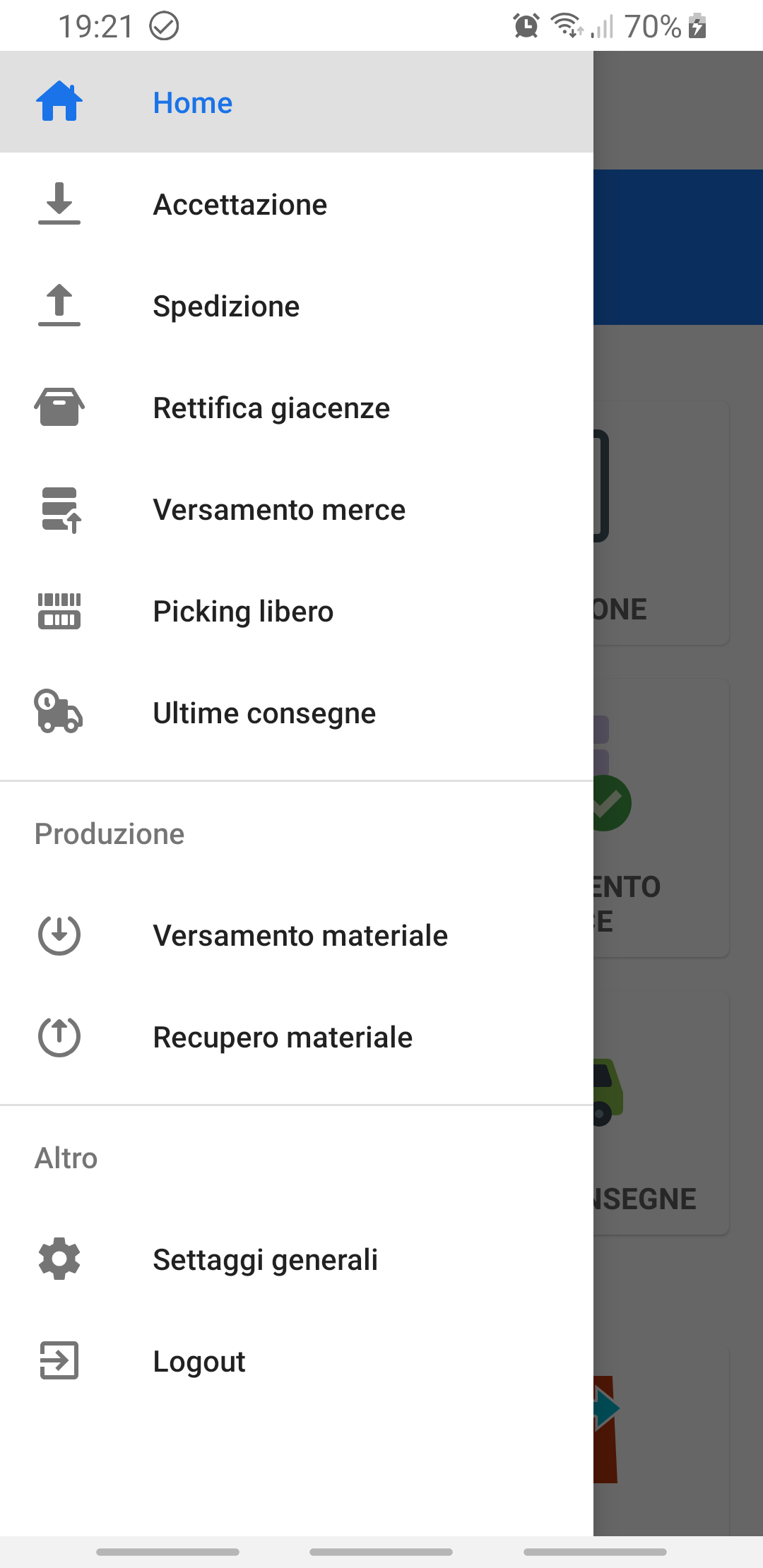The image size is (763, 1568).
Task: Click the Settaggi generali gear icon
Action: click(59, 1259)
